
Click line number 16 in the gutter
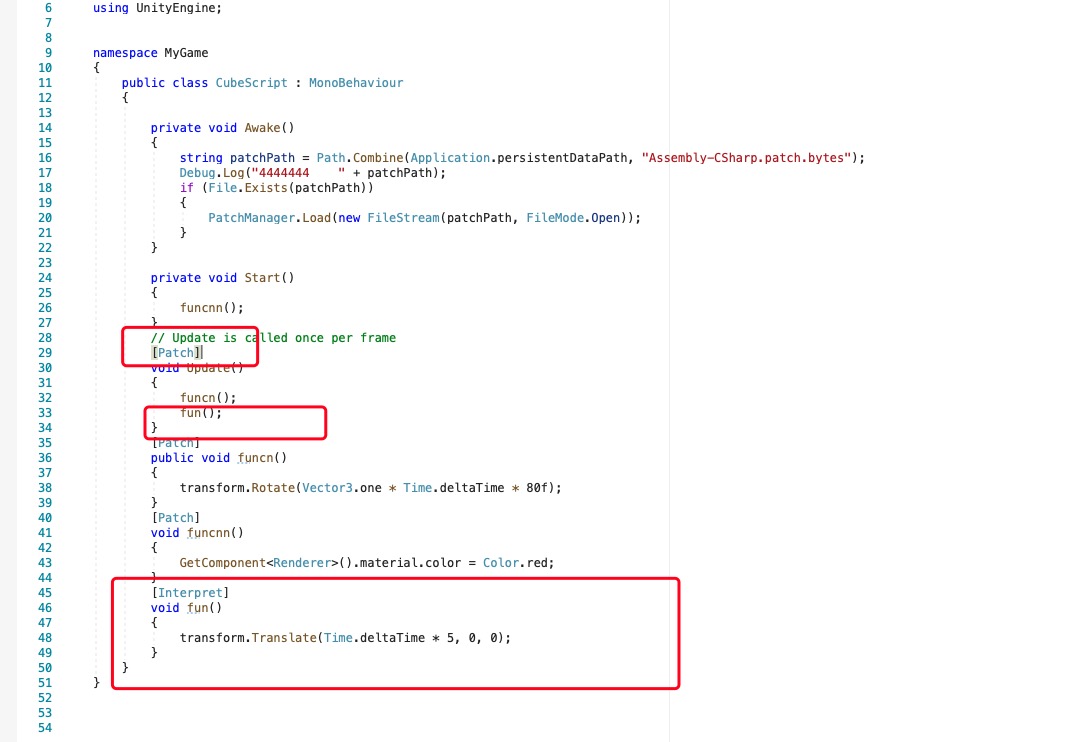(44, 157)
